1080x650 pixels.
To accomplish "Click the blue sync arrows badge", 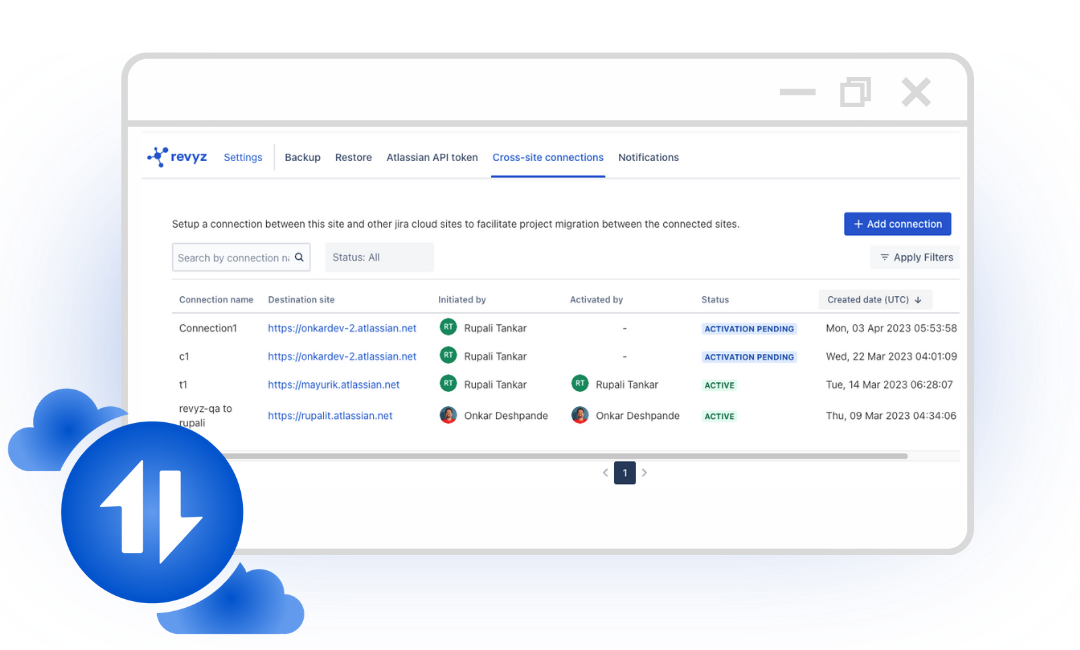I will pos(152,512).
